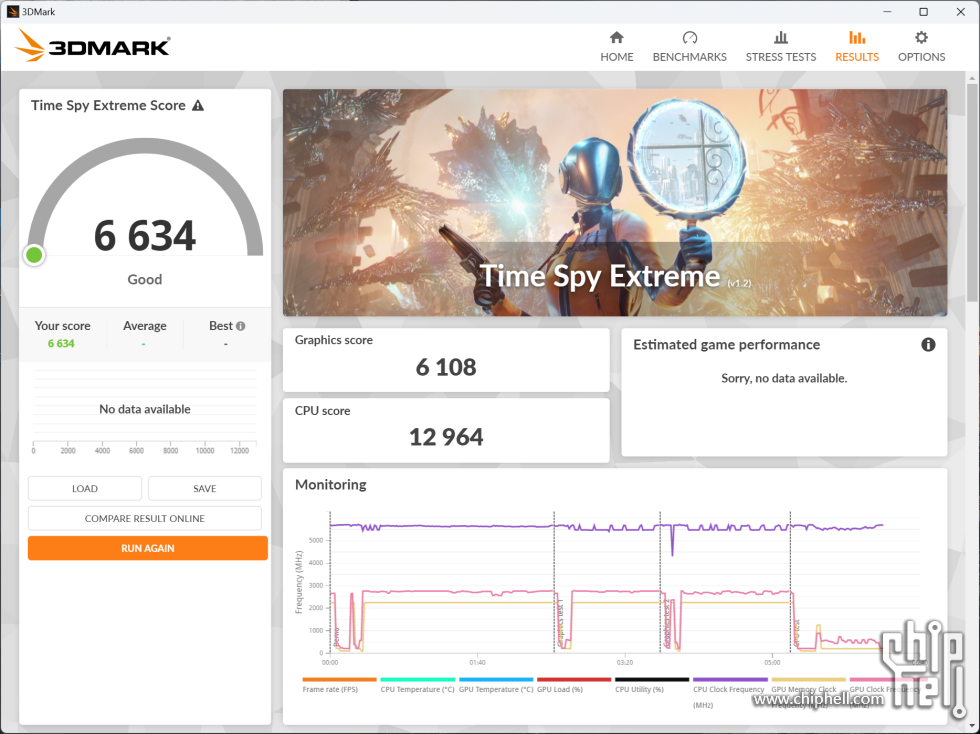Click the Graphics score value 6 108
This screenshot has width=980, height=734.
coord(446,367)
